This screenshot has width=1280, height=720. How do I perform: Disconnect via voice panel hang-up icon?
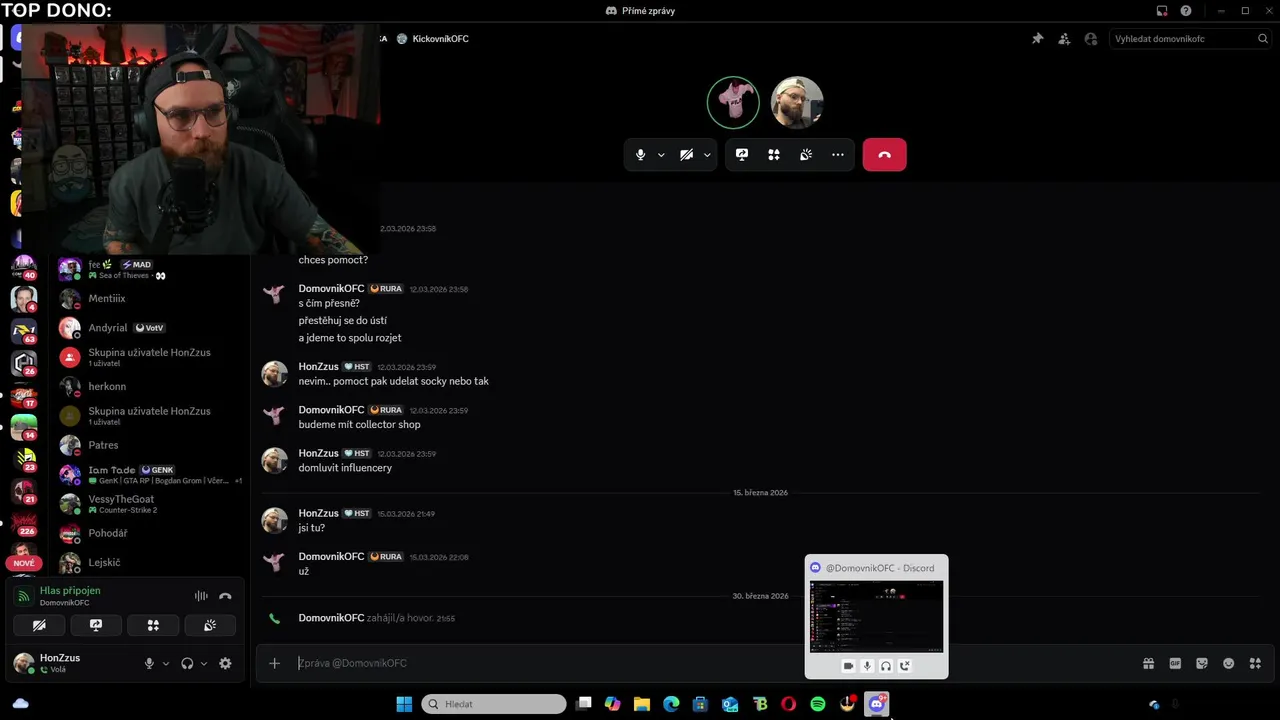[x=226, y=596]
